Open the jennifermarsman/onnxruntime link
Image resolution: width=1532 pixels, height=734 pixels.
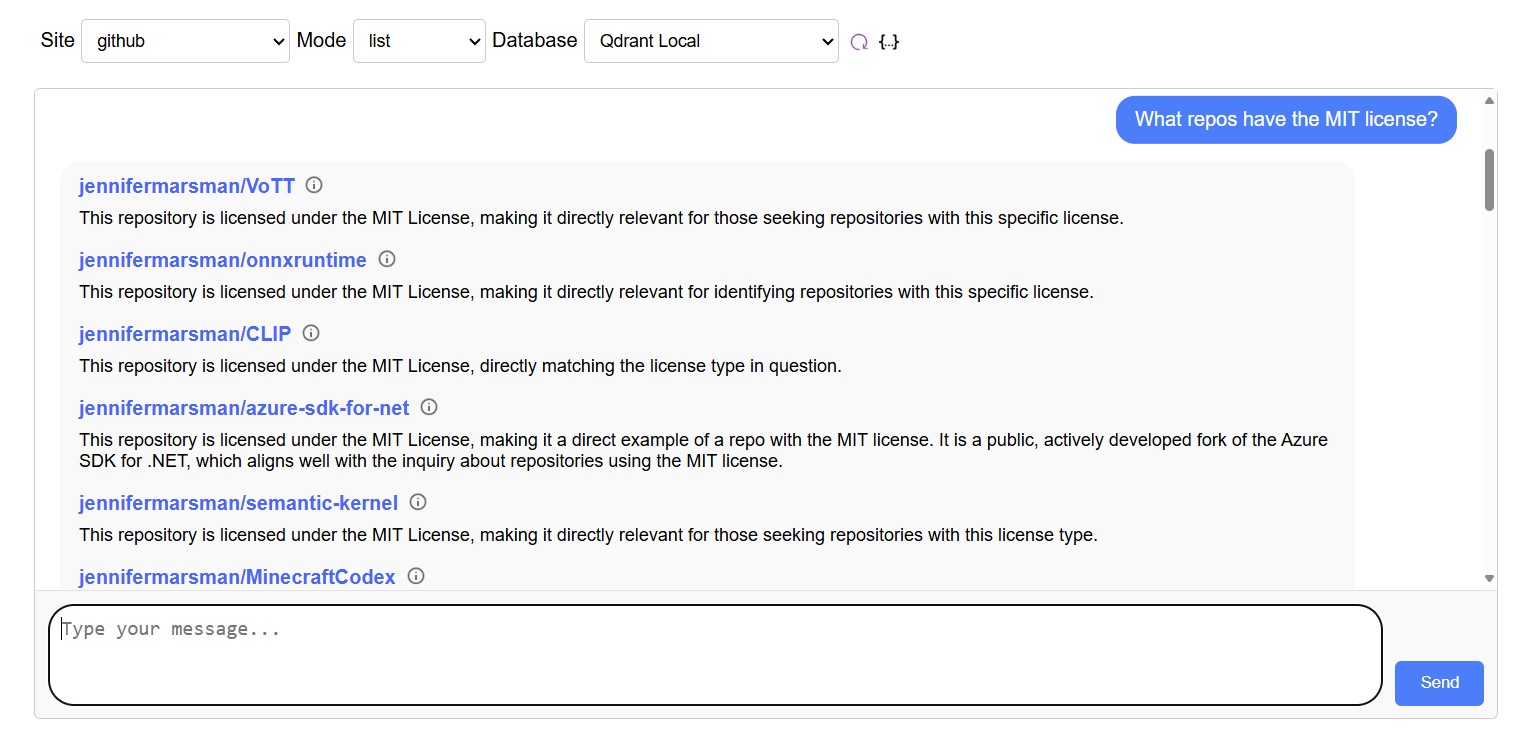pos(223,260)
